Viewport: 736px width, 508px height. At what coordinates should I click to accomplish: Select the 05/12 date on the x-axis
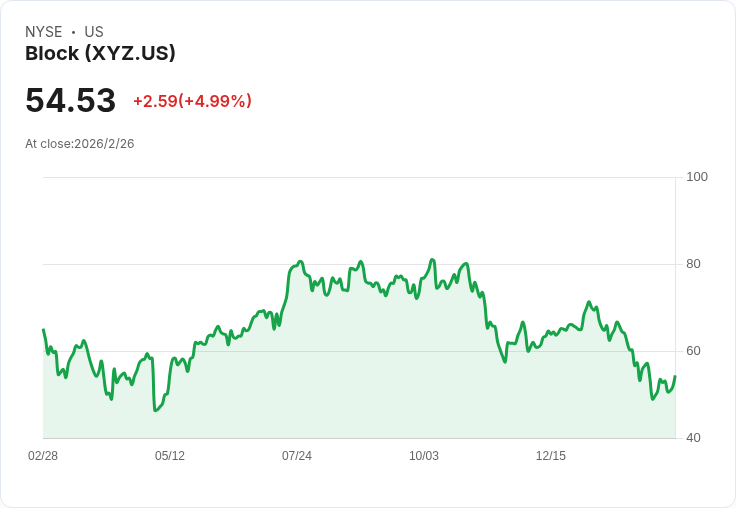[x=170, y=456]
